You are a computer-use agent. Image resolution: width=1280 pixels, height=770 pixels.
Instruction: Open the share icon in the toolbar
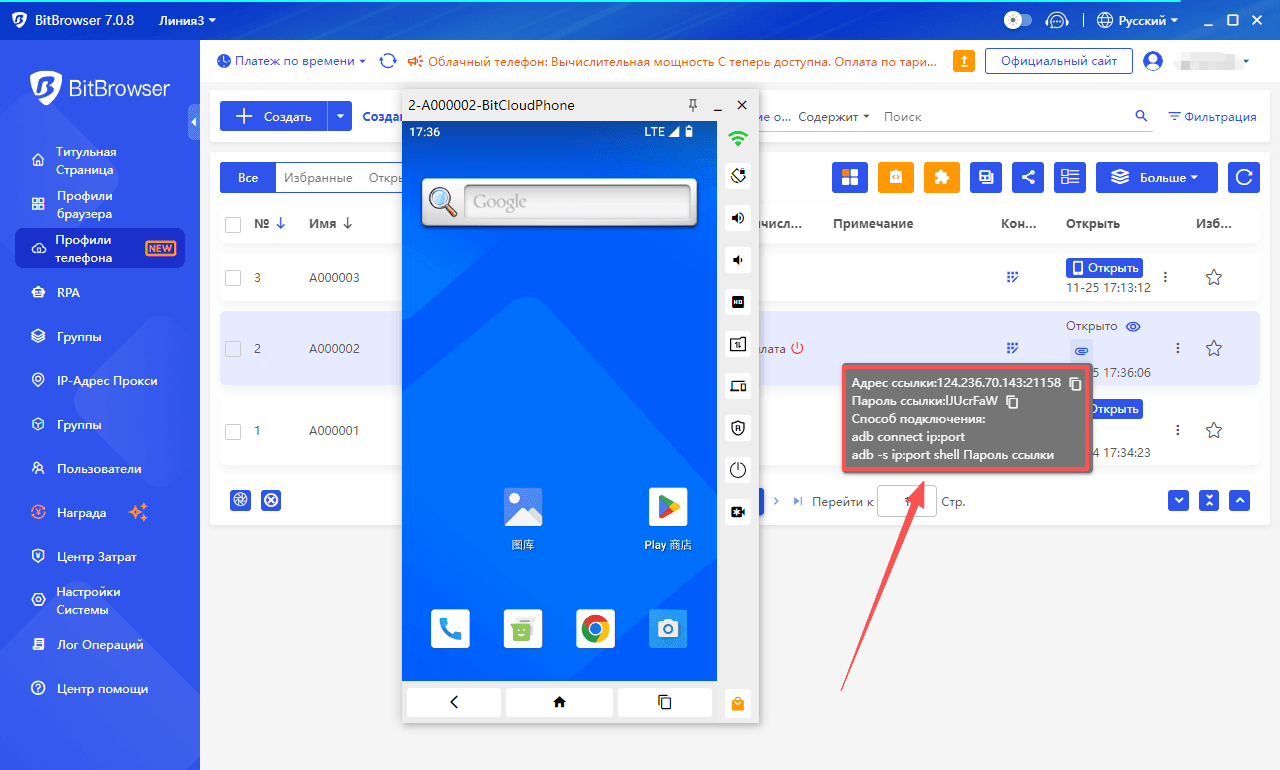click(1028, 177)
